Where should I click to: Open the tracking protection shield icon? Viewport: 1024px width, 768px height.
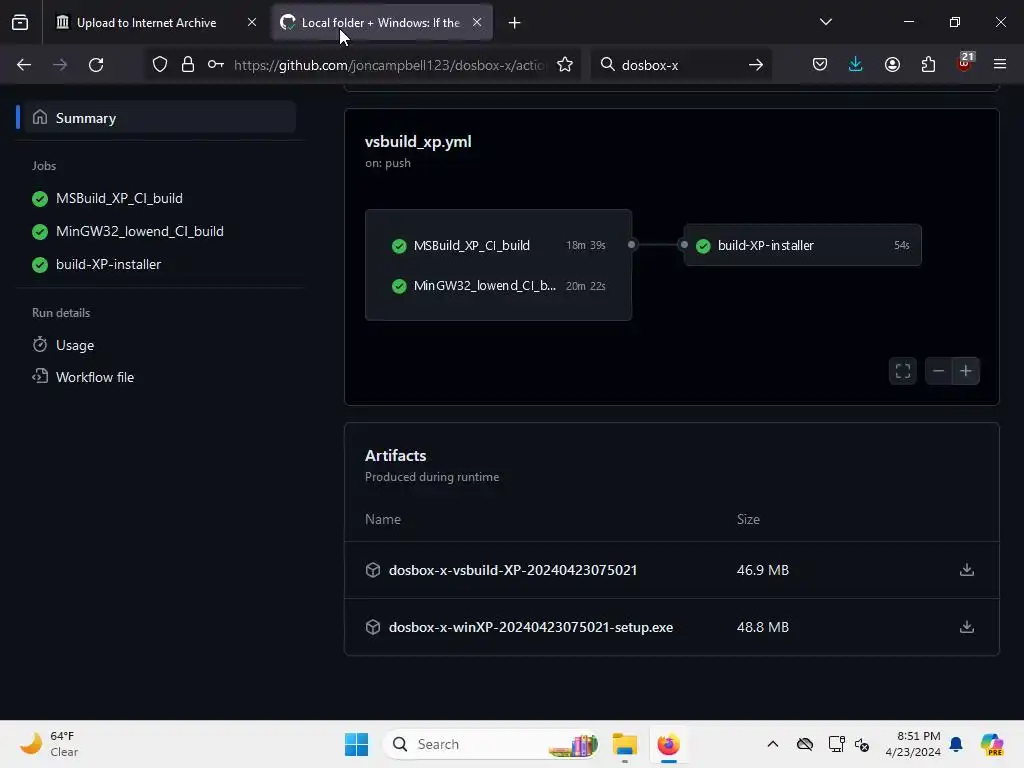point(160,65)
